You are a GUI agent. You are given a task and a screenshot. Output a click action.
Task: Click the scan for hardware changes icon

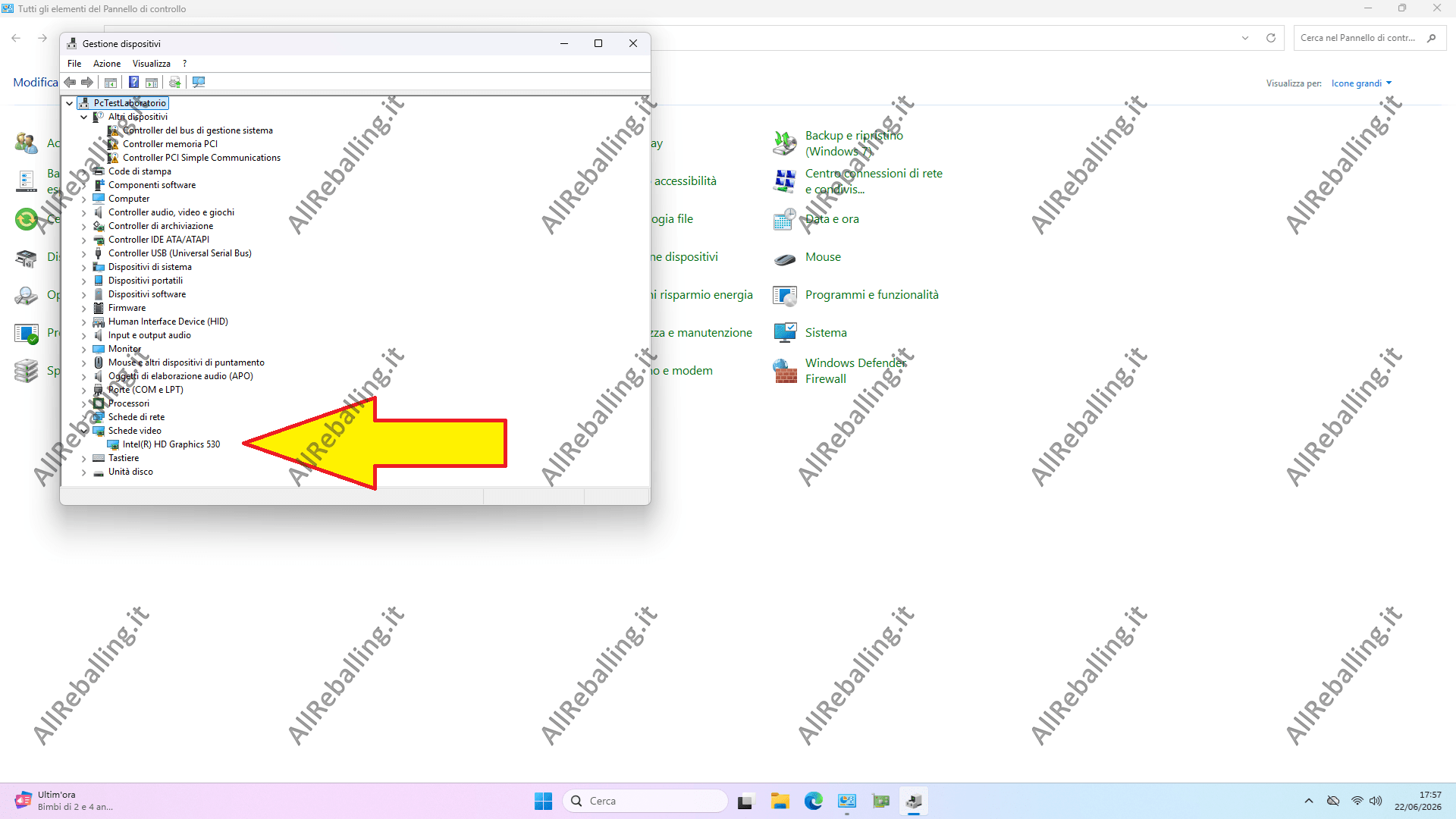pyautogui.click(x=199, y=82)
